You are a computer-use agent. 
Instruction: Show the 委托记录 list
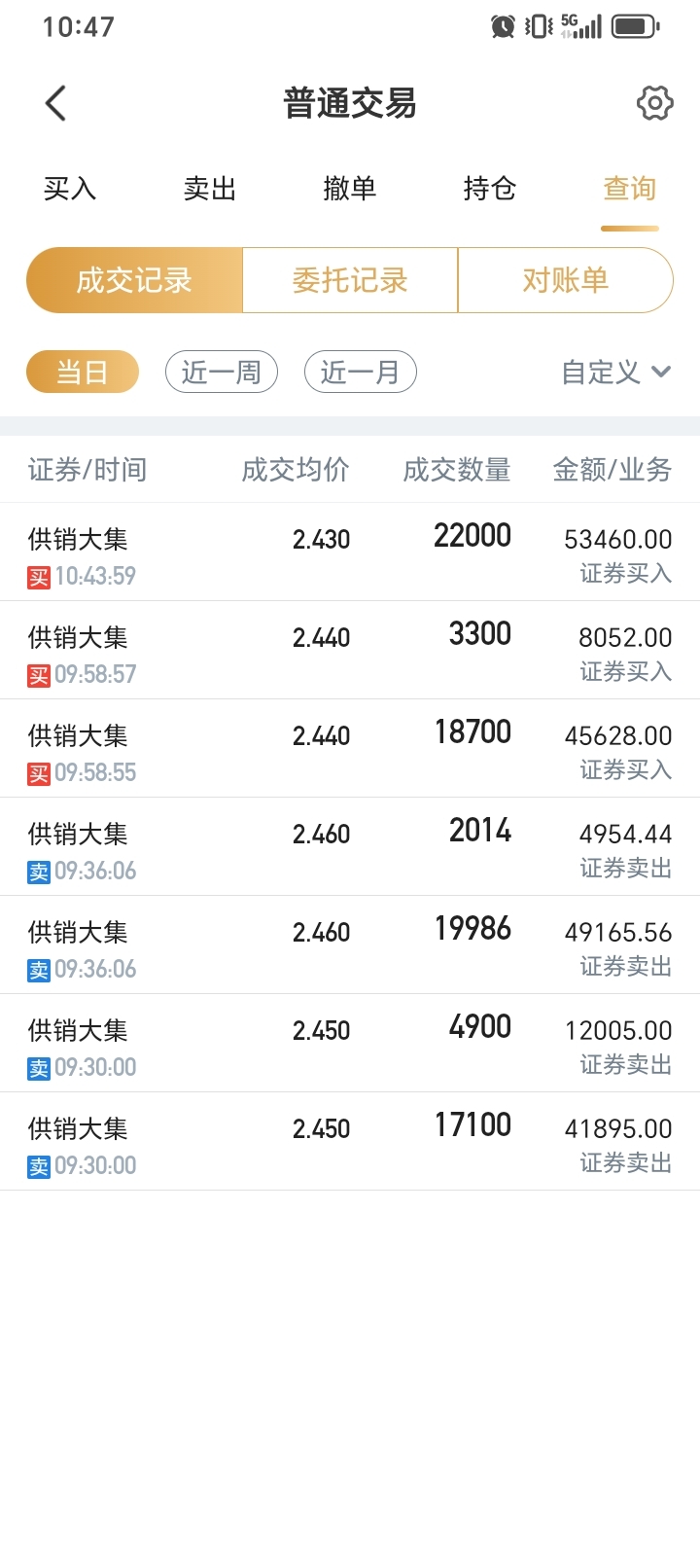tap(350, 280)
